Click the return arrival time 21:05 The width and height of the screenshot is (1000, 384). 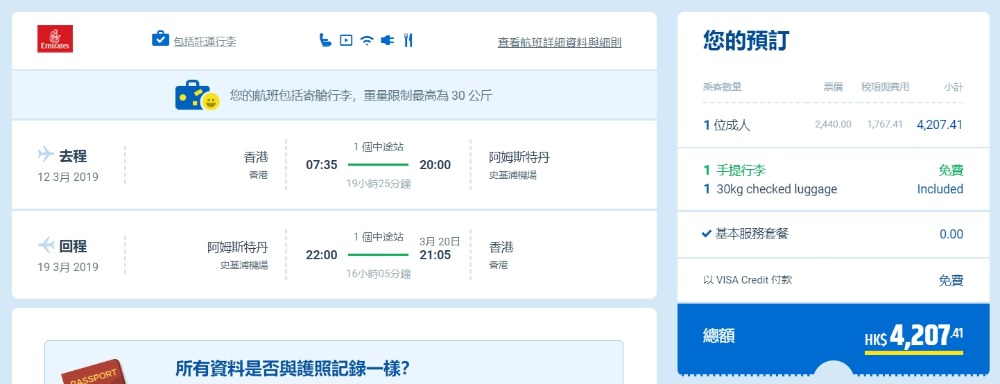tap(435, 255)
